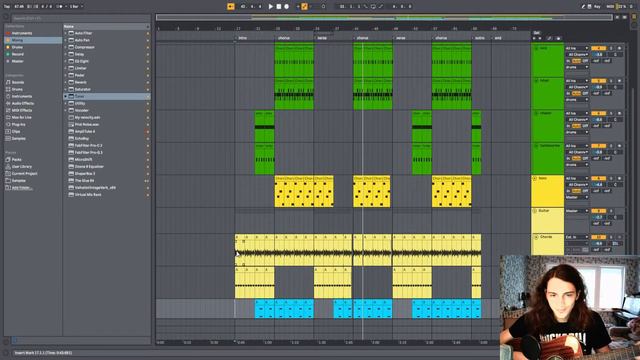Toggle the arrangement Loop switch
Viewport: 640px width, 360px height.
[x=373, y=7]
